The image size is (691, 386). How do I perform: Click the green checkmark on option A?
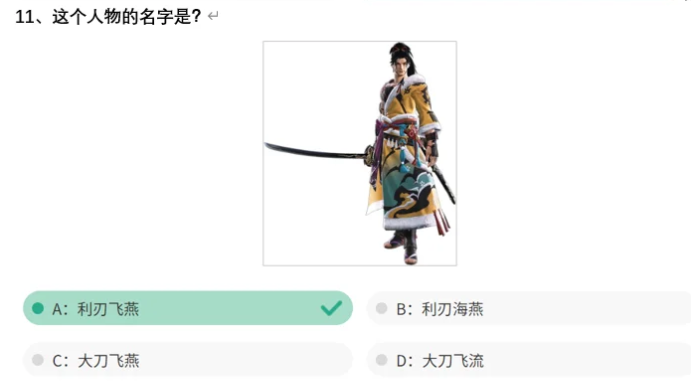coord(331,308)
